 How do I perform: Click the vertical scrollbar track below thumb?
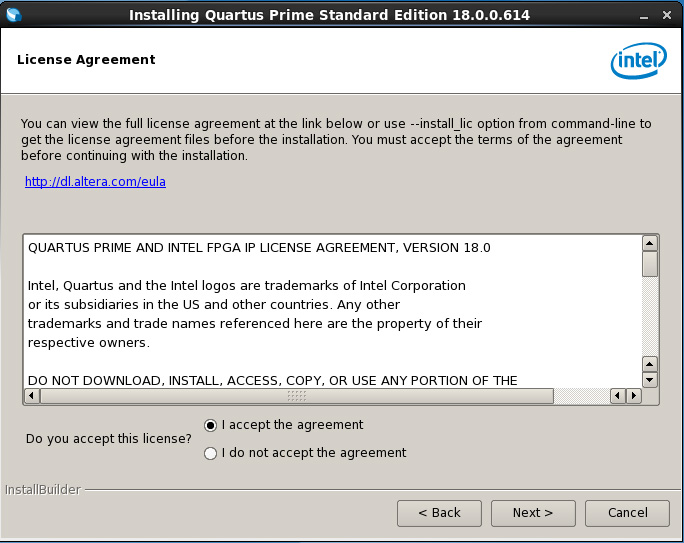[650, 317]
